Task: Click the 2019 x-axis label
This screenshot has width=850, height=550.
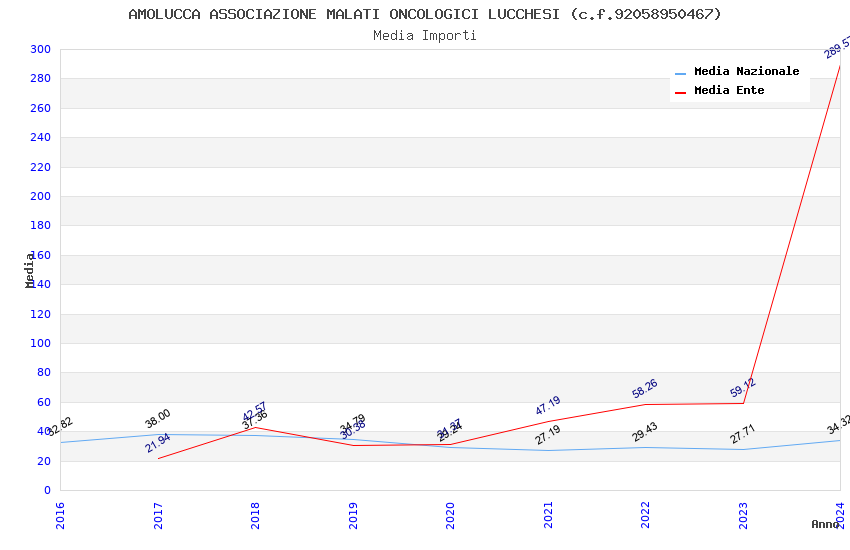Action: coord(353,515)
